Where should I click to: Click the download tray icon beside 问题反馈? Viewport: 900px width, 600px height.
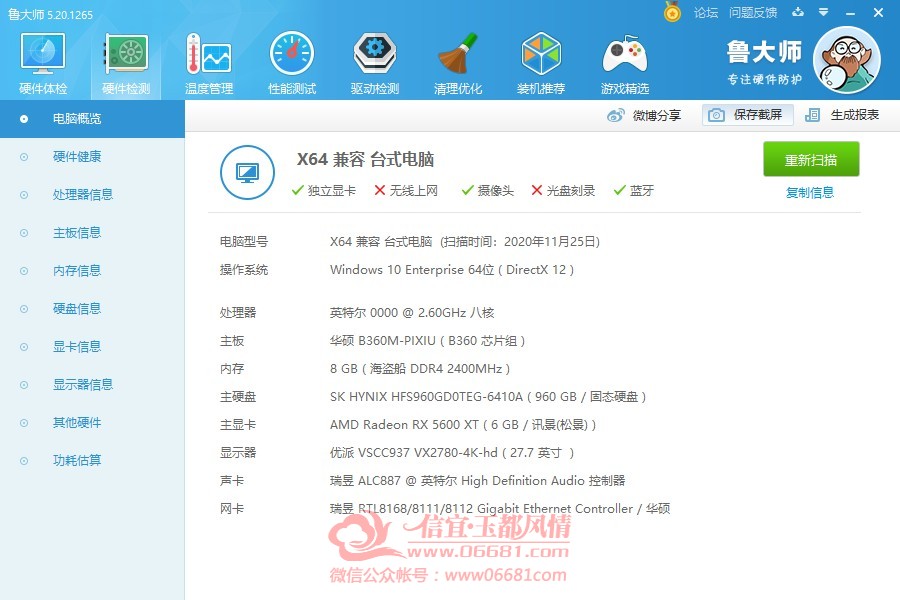pos(798,12)
